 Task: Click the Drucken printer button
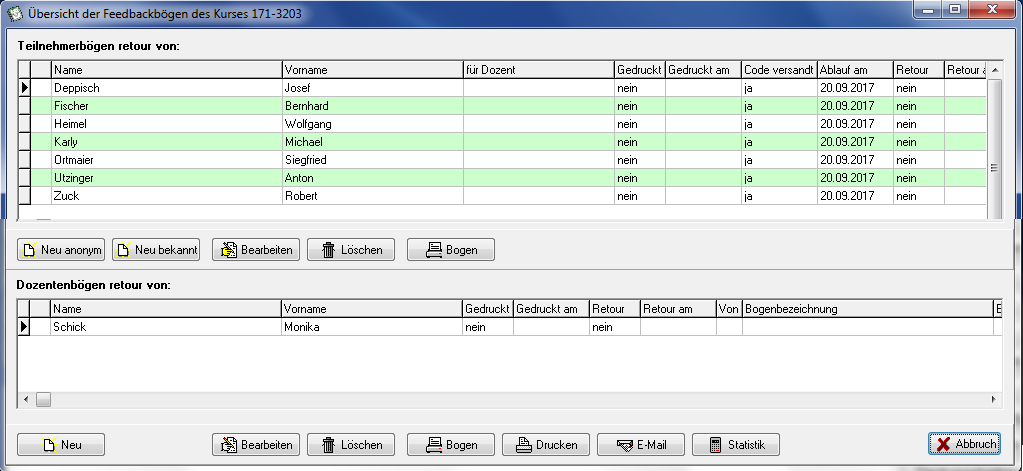click(x=546, y=445)
